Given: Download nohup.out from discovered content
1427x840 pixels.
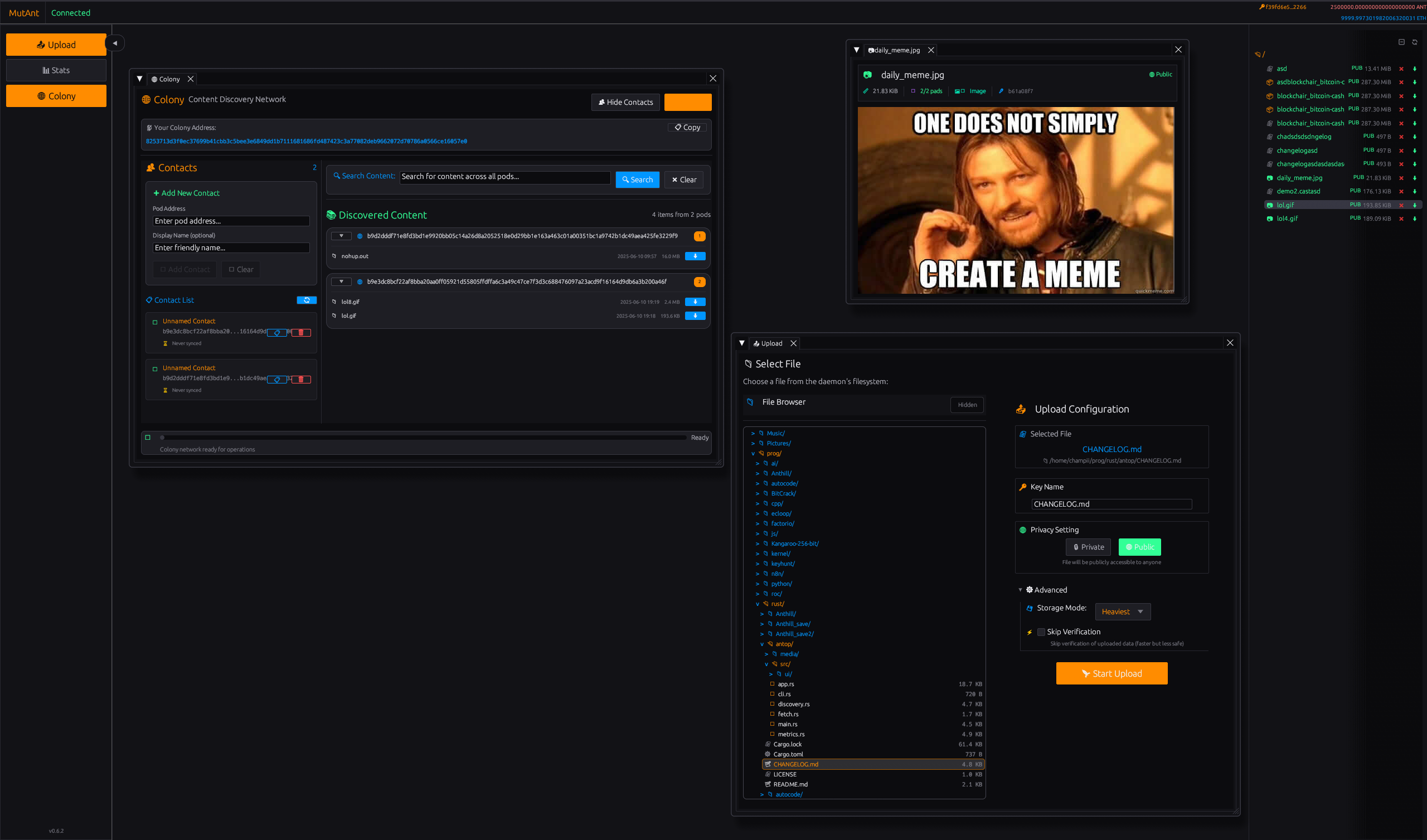Looking at the screenshot, I should [x=695, y=256].
